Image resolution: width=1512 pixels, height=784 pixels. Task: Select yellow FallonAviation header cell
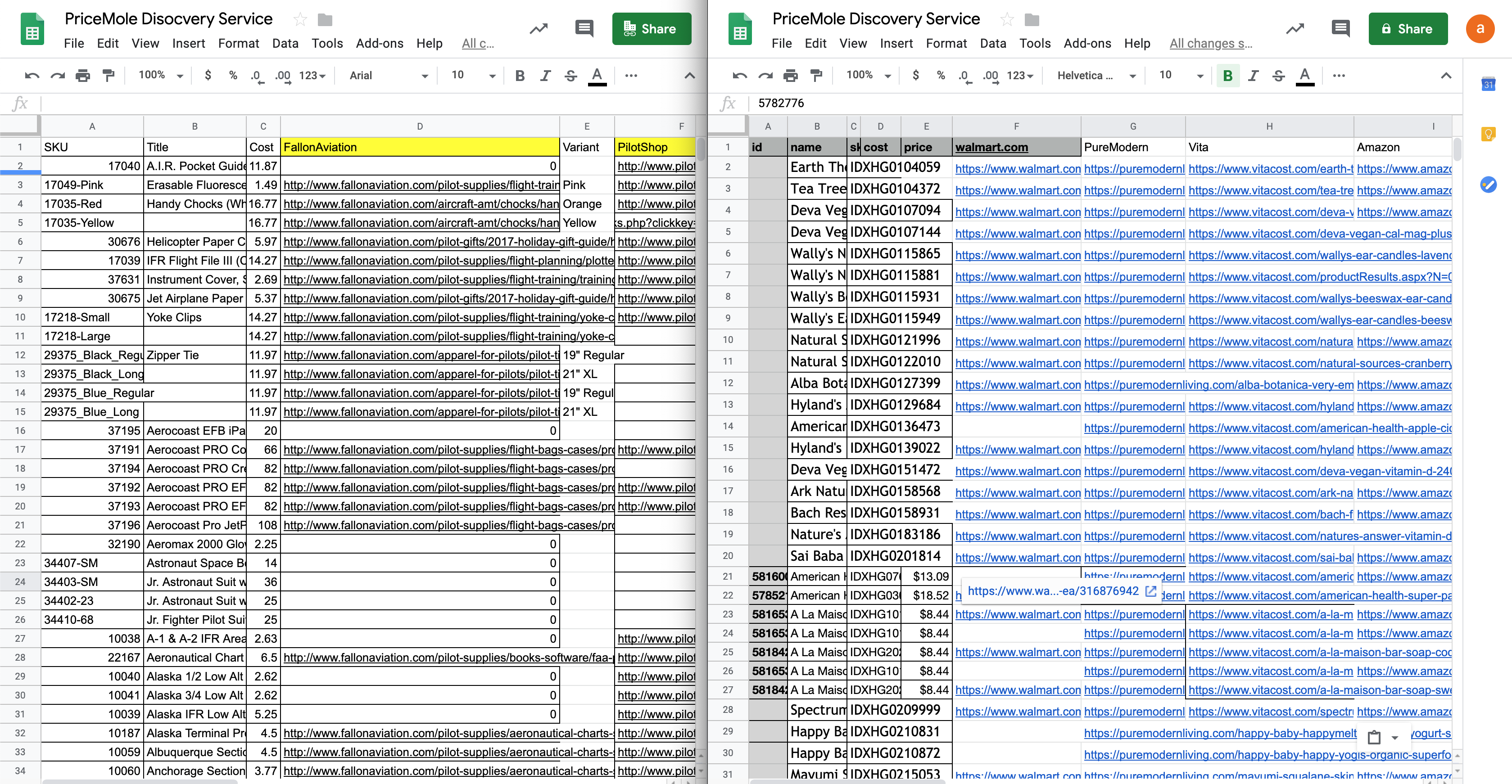[420, 147]
